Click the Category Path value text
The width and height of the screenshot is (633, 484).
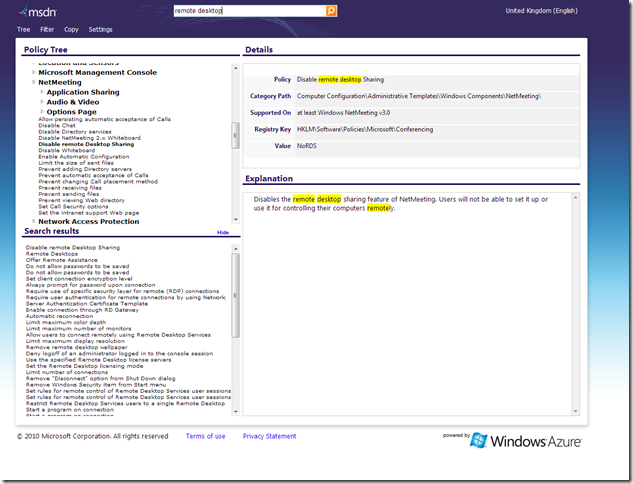tap(419, 96)
